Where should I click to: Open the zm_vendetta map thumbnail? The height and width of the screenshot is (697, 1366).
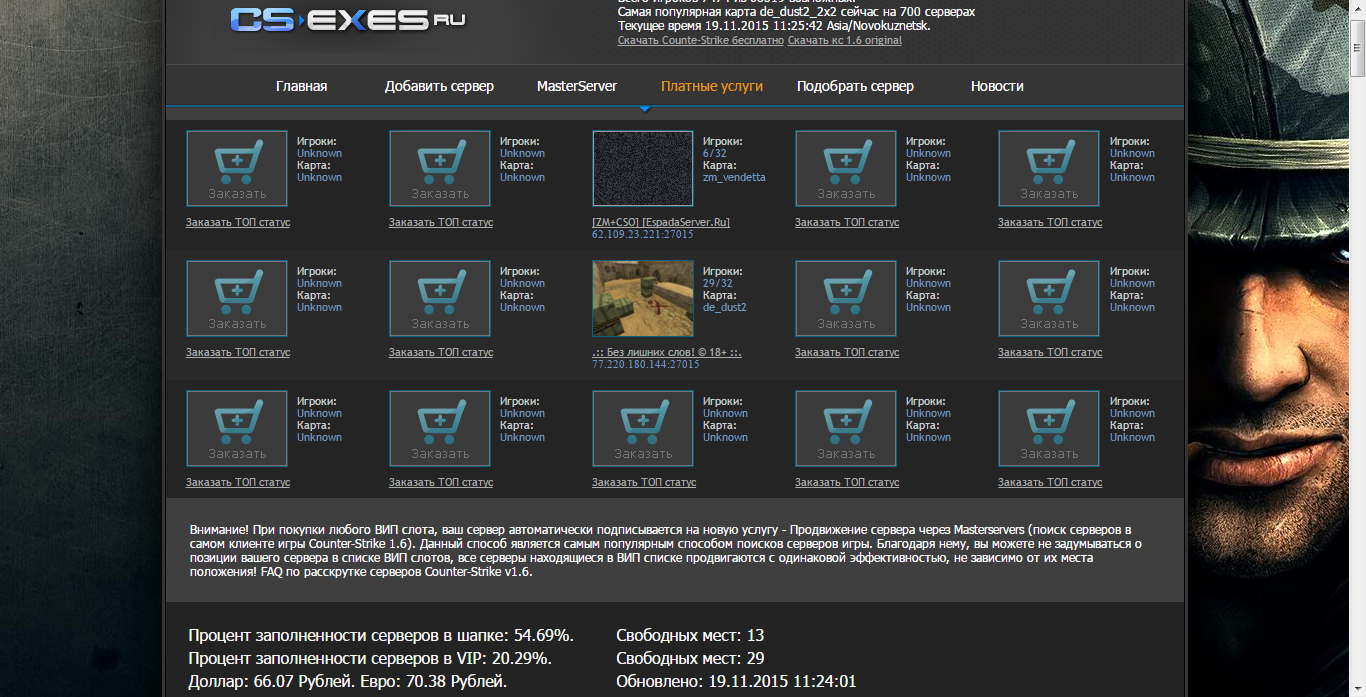pos(643,169)
